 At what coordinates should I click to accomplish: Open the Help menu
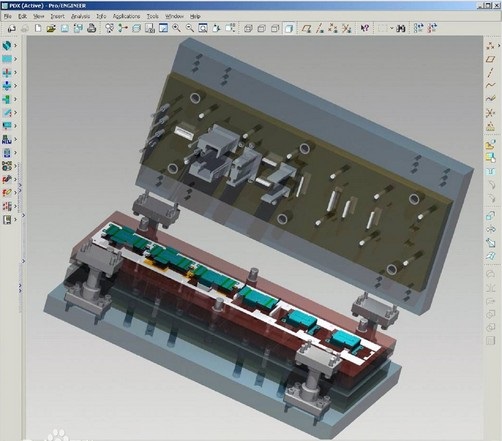click(x=195, y=16)
